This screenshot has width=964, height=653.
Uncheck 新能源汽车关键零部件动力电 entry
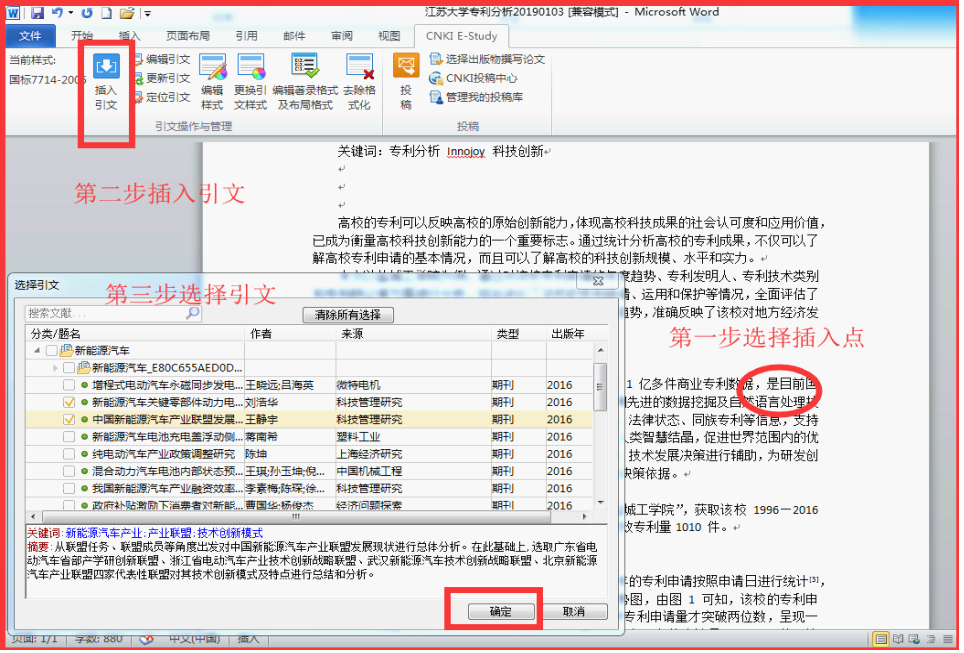[x=69, y=402]
